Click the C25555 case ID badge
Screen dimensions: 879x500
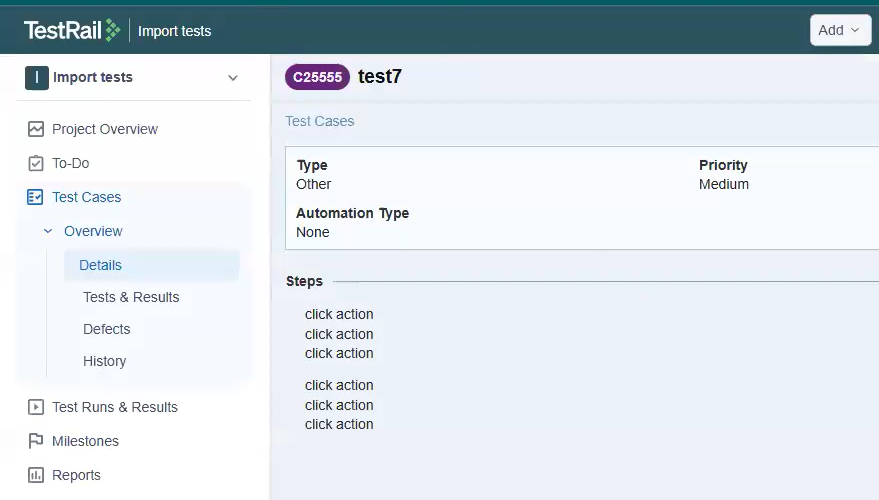tap(317, 77)
